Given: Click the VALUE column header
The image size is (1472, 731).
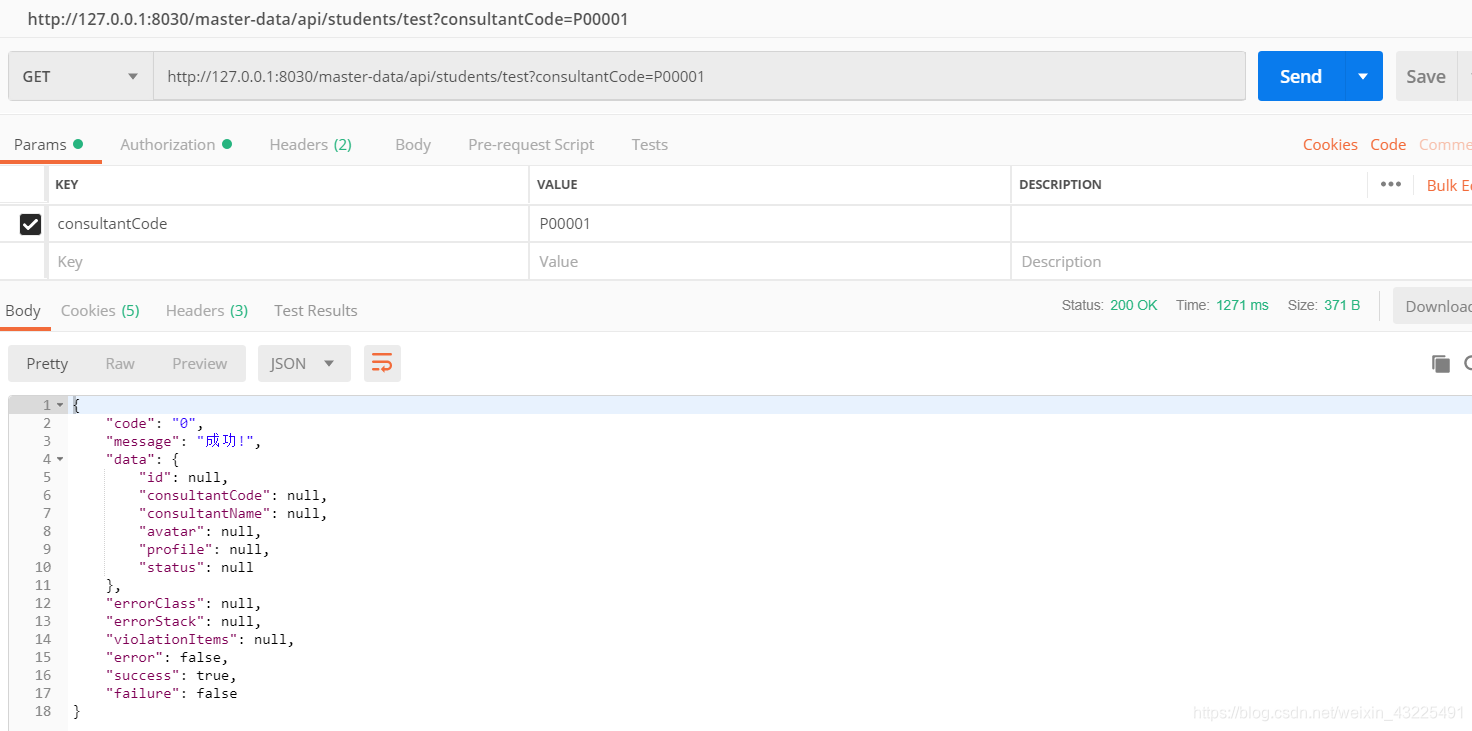Looking at the screenshot, I should pyautogui.click(x=557, y=185).
